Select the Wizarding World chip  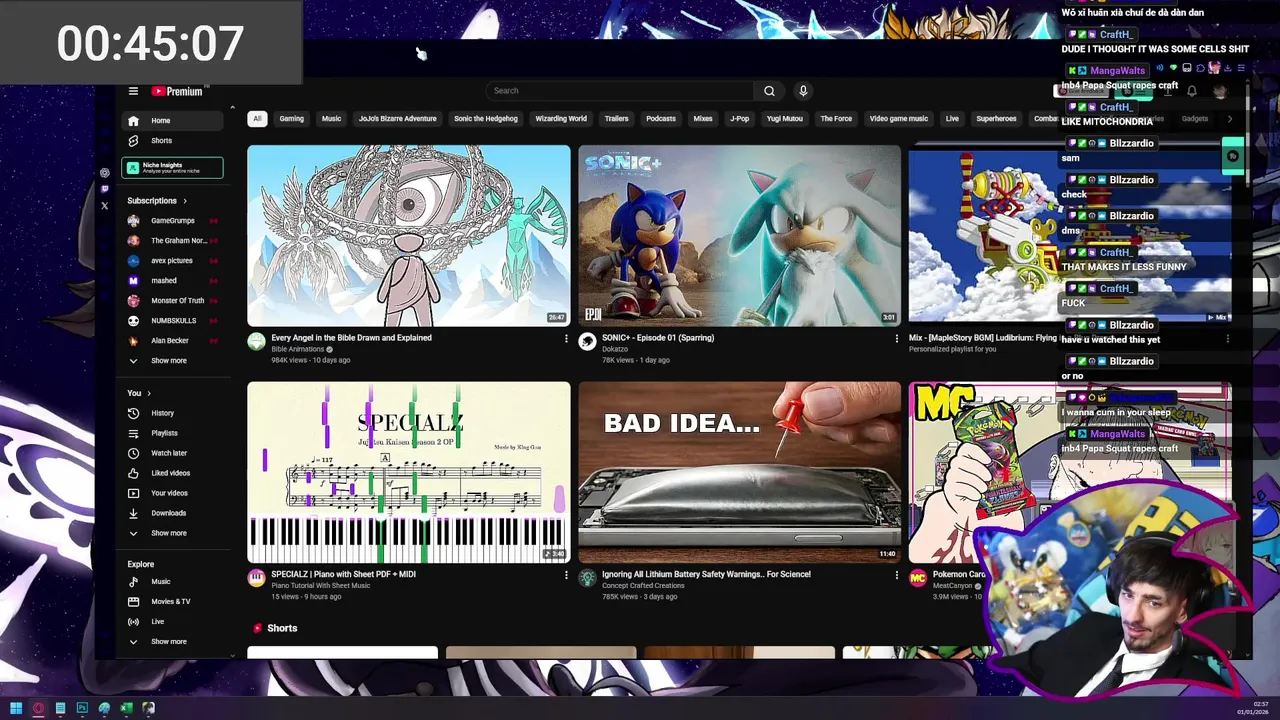pyautogui.click(x=561, y=119)
